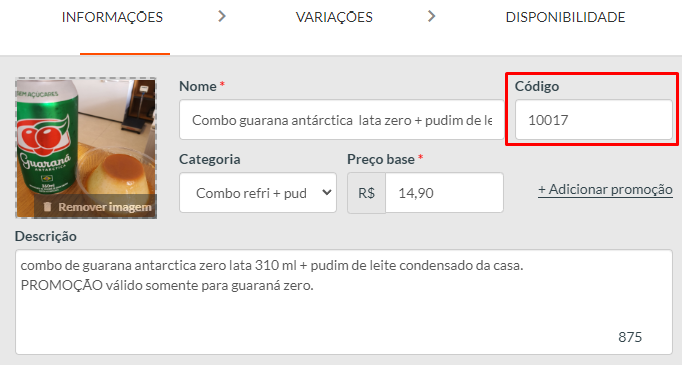Switch to the INFORMAÇÕES tab

coord(112,17)
